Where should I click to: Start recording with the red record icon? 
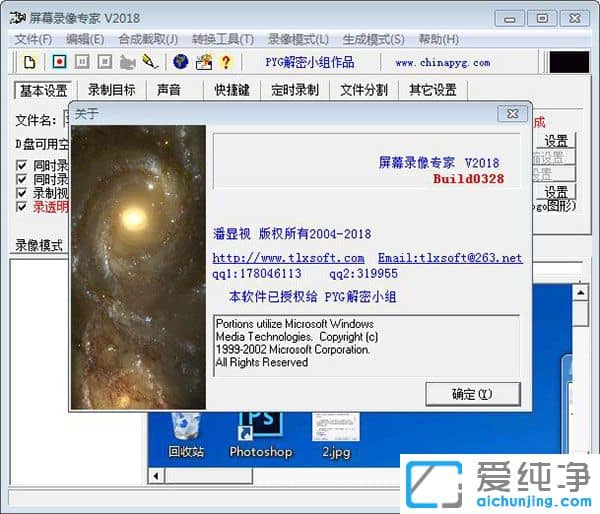click(59, 62)
